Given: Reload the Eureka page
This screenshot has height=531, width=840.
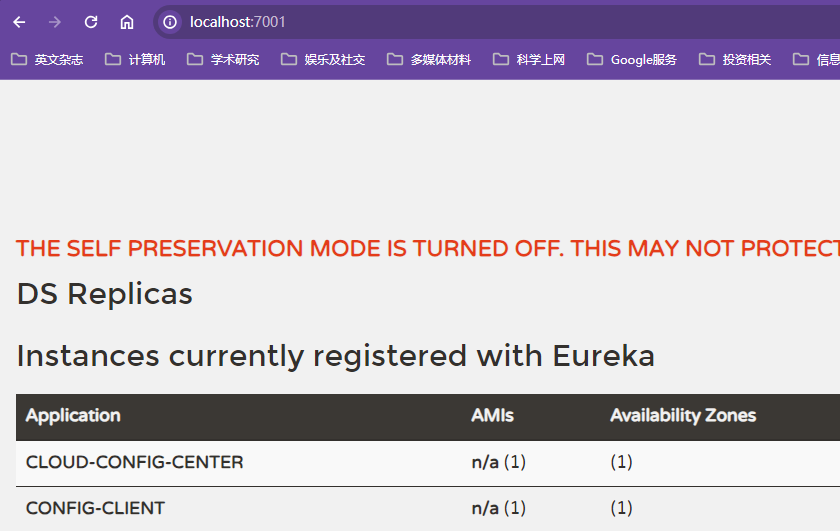Looking at the screenshot, I should pos(91,22).
